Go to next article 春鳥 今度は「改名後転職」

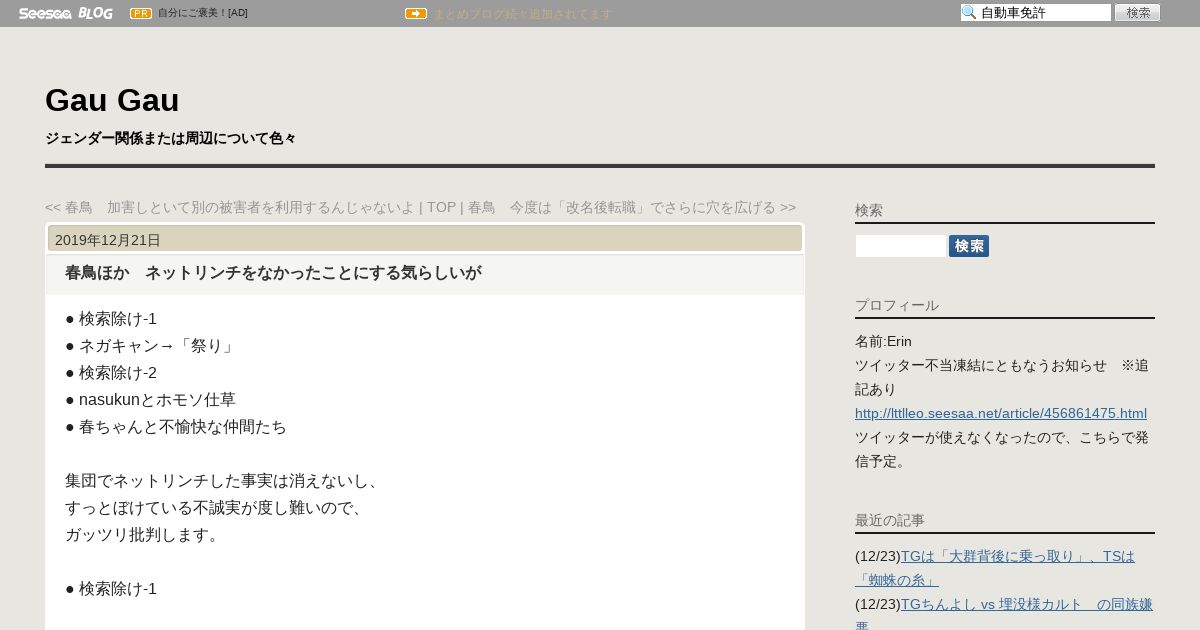(x=632, y=207)
